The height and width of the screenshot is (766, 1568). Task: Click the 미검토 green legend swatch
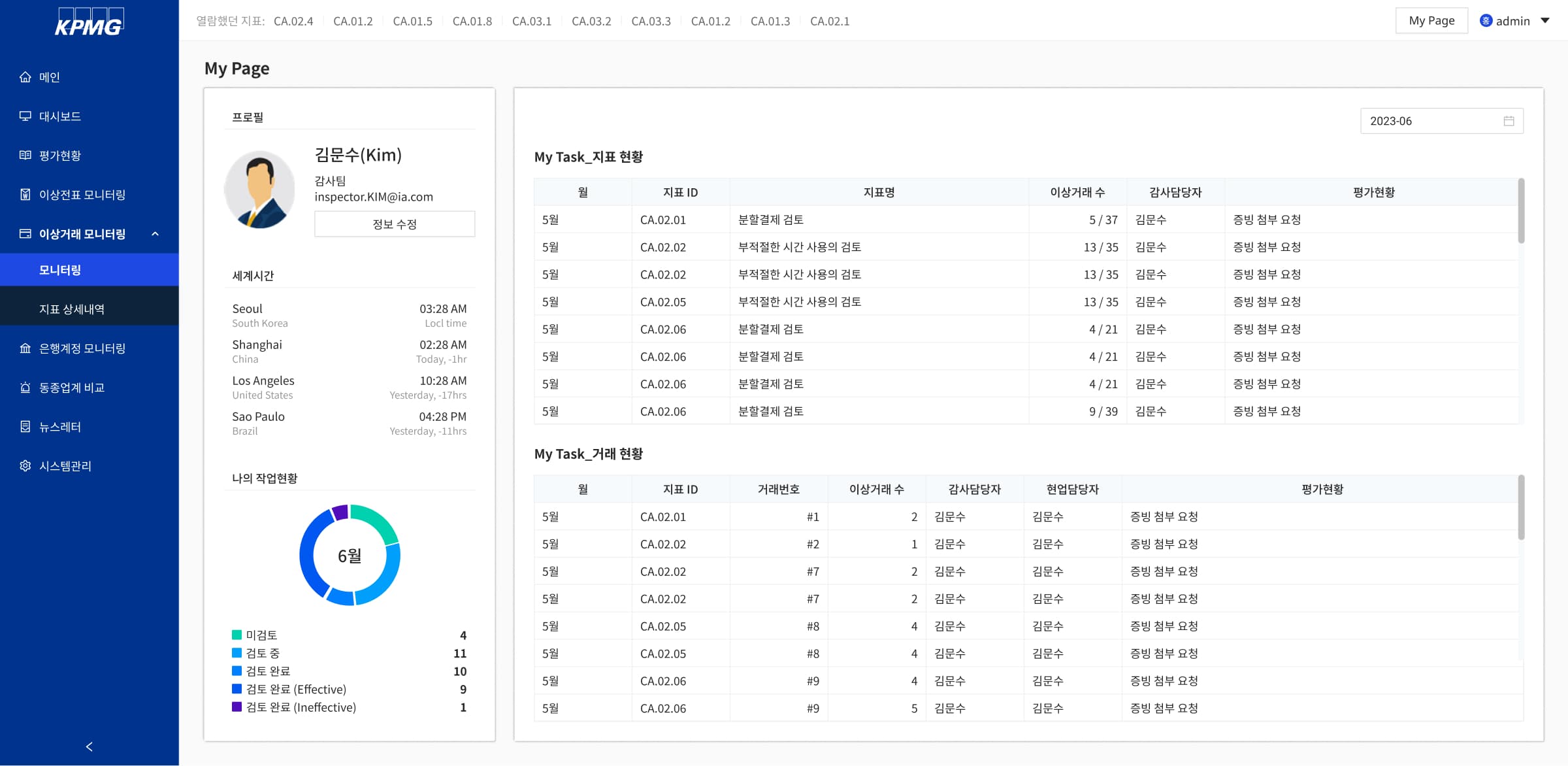click(237, 635)
